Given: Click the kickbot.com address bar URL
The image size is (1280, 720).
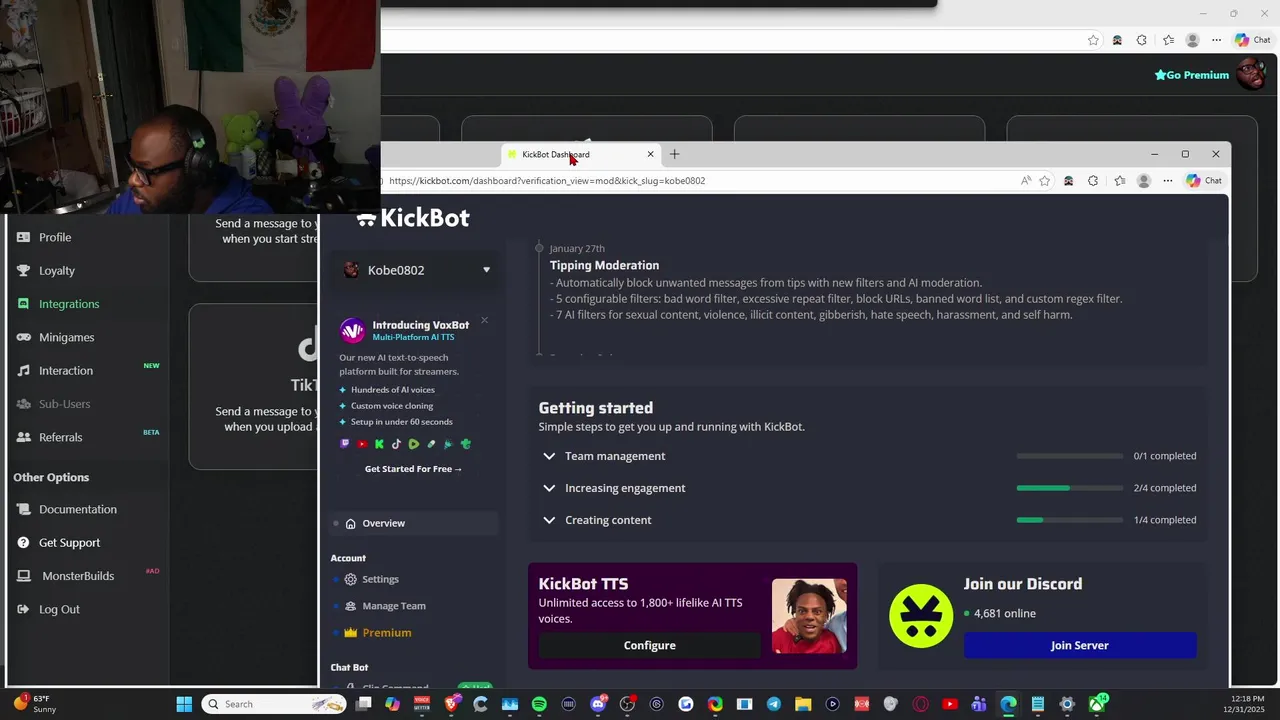Looking at the screenshot, I should click(x=547, y=181).
